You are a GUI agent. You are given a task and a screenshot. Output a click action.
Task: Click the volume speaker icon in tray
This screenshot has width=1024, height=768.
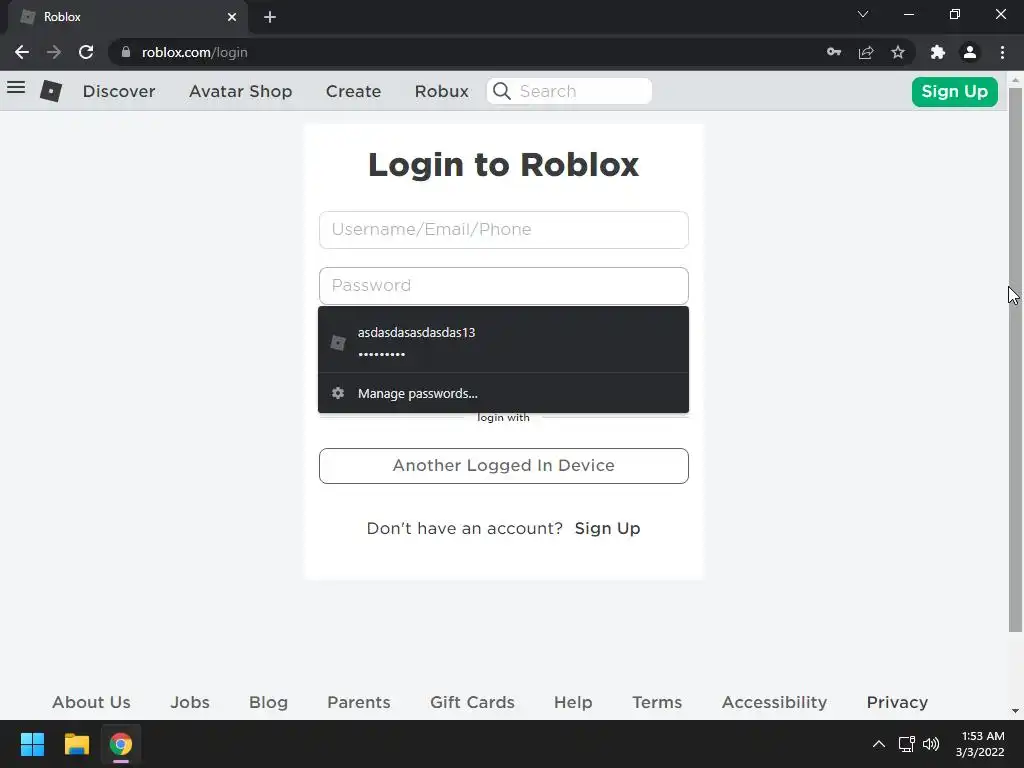(931, 744)
